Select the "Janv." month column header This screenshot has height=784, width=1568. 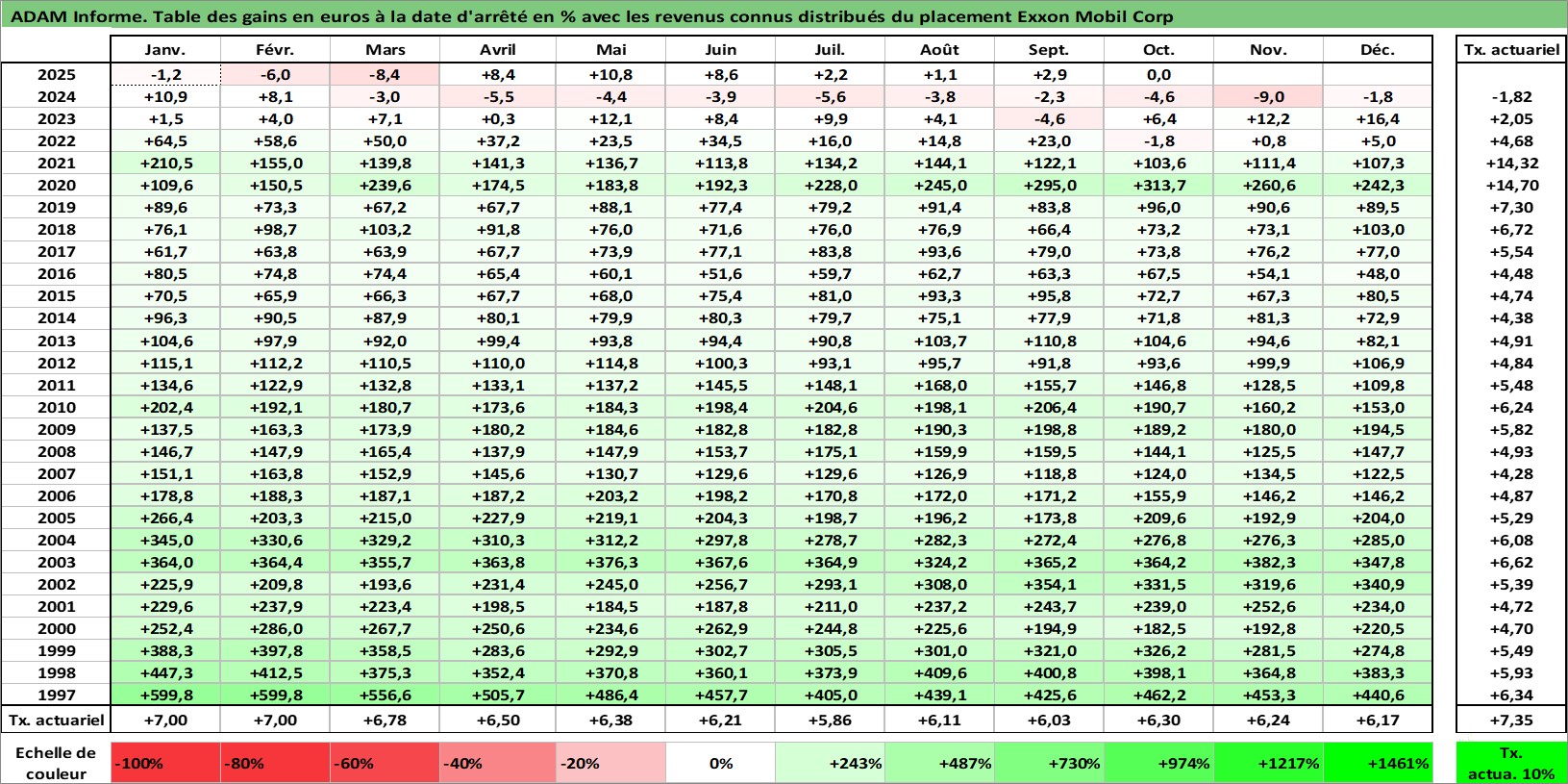pyautogui.click(x=165, y=50)
